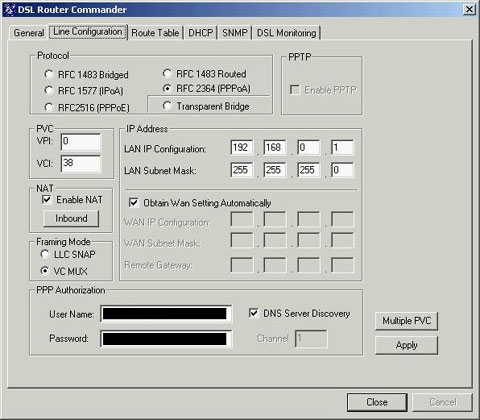This screenshot has height=420, width=480.
Task: Select LLC SNAP framing mode
Action: coord(45,254)
